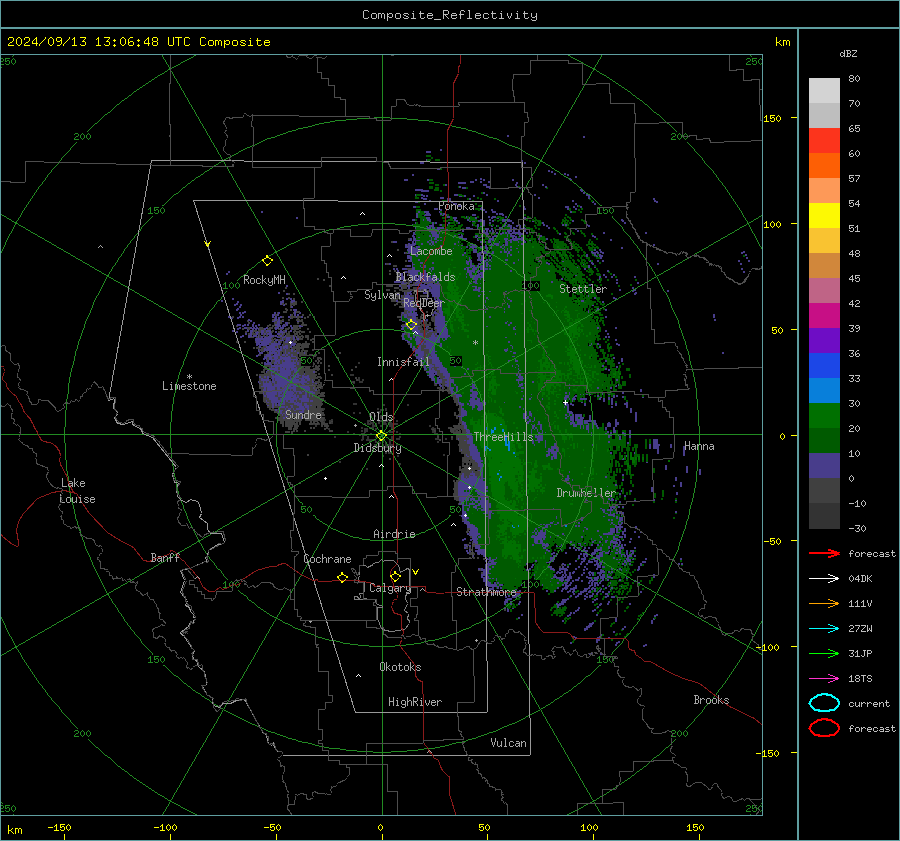Click the Limestone label
This screenshot has height=841, width=900.
pos(189,386)
